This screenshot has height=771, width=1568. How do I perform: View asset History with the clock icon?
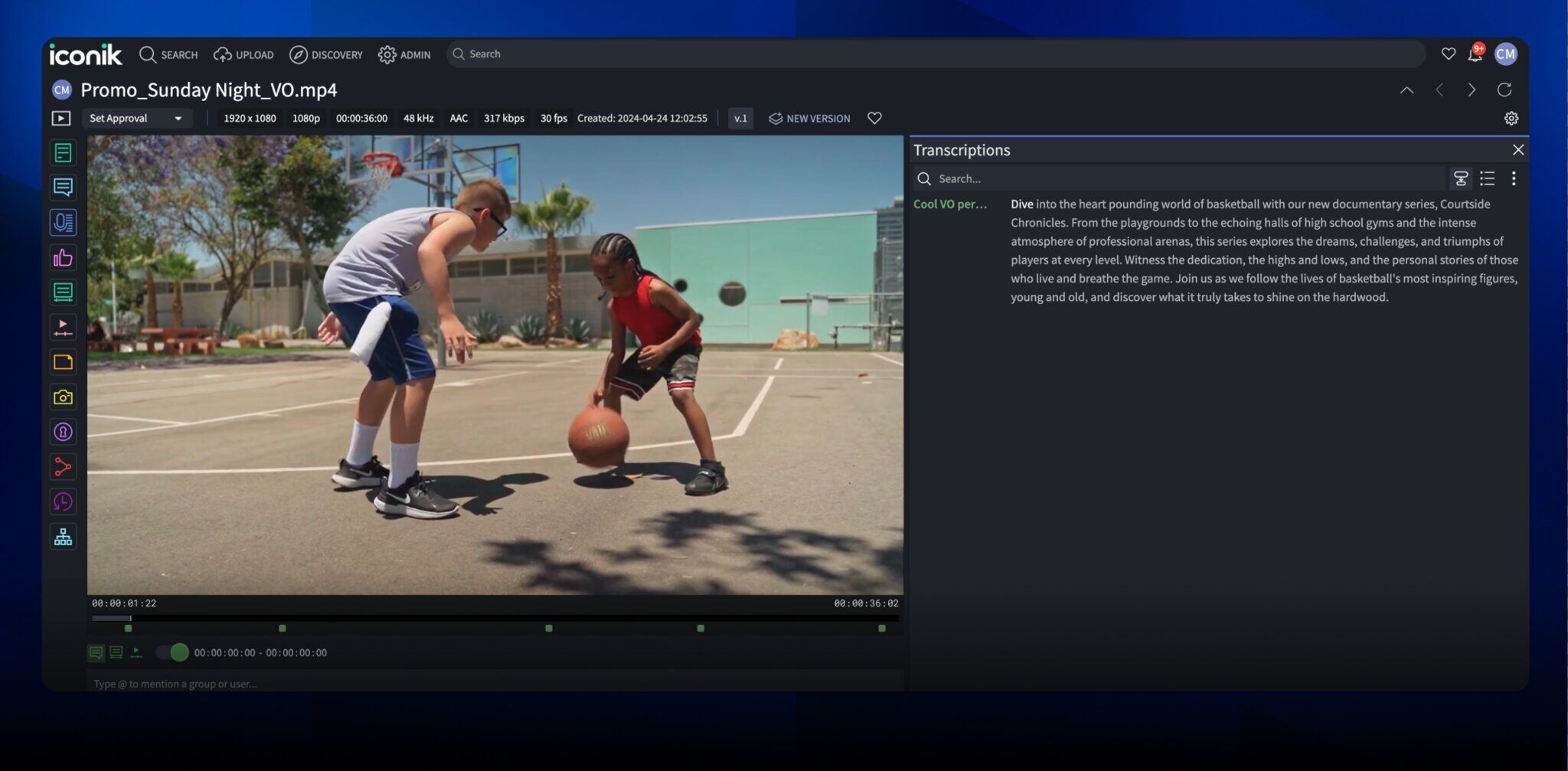tap(63, 501)
